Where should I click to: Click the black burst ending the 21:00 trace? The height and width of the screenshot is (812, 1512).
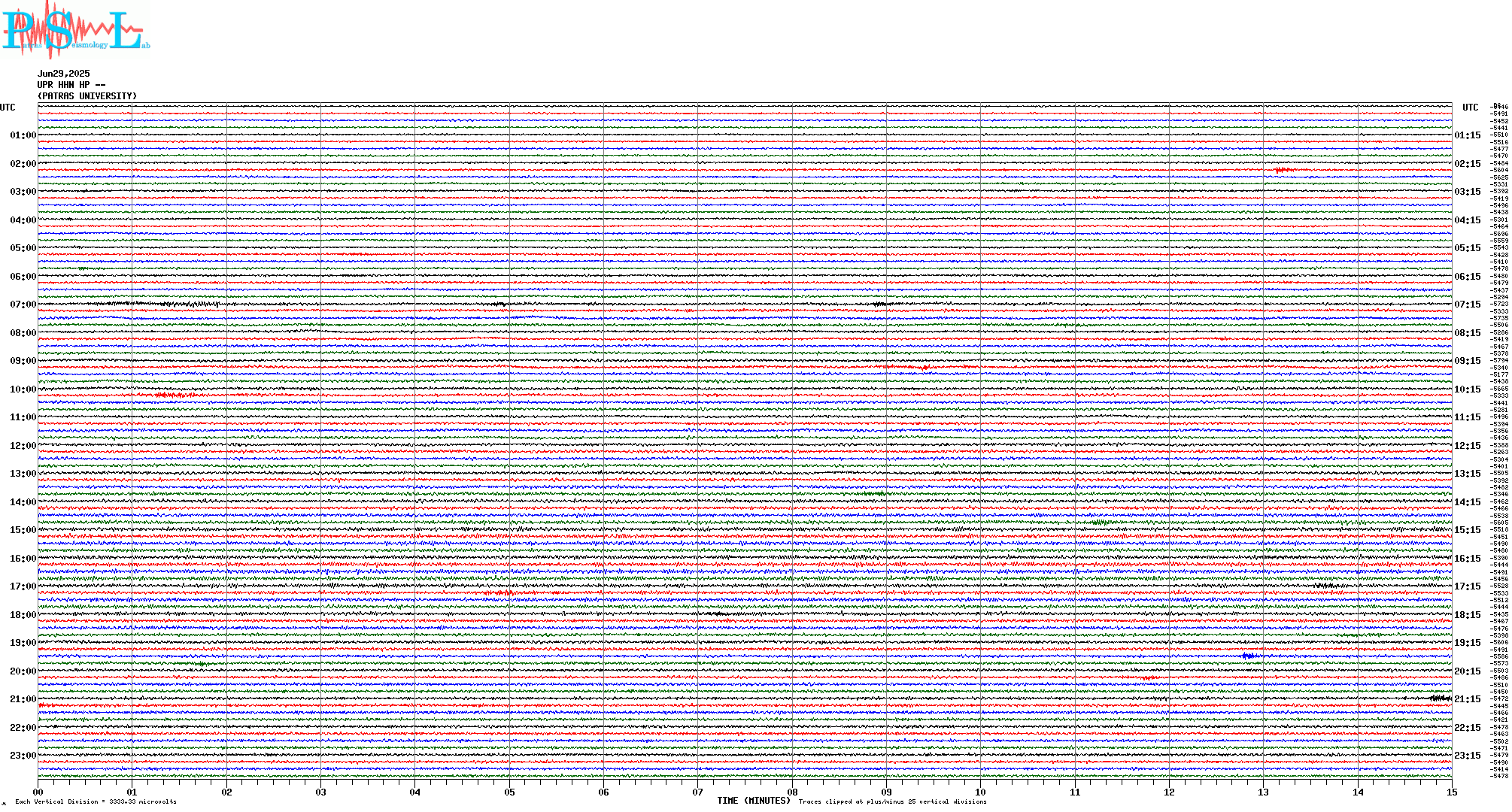tap(1441, 699)
